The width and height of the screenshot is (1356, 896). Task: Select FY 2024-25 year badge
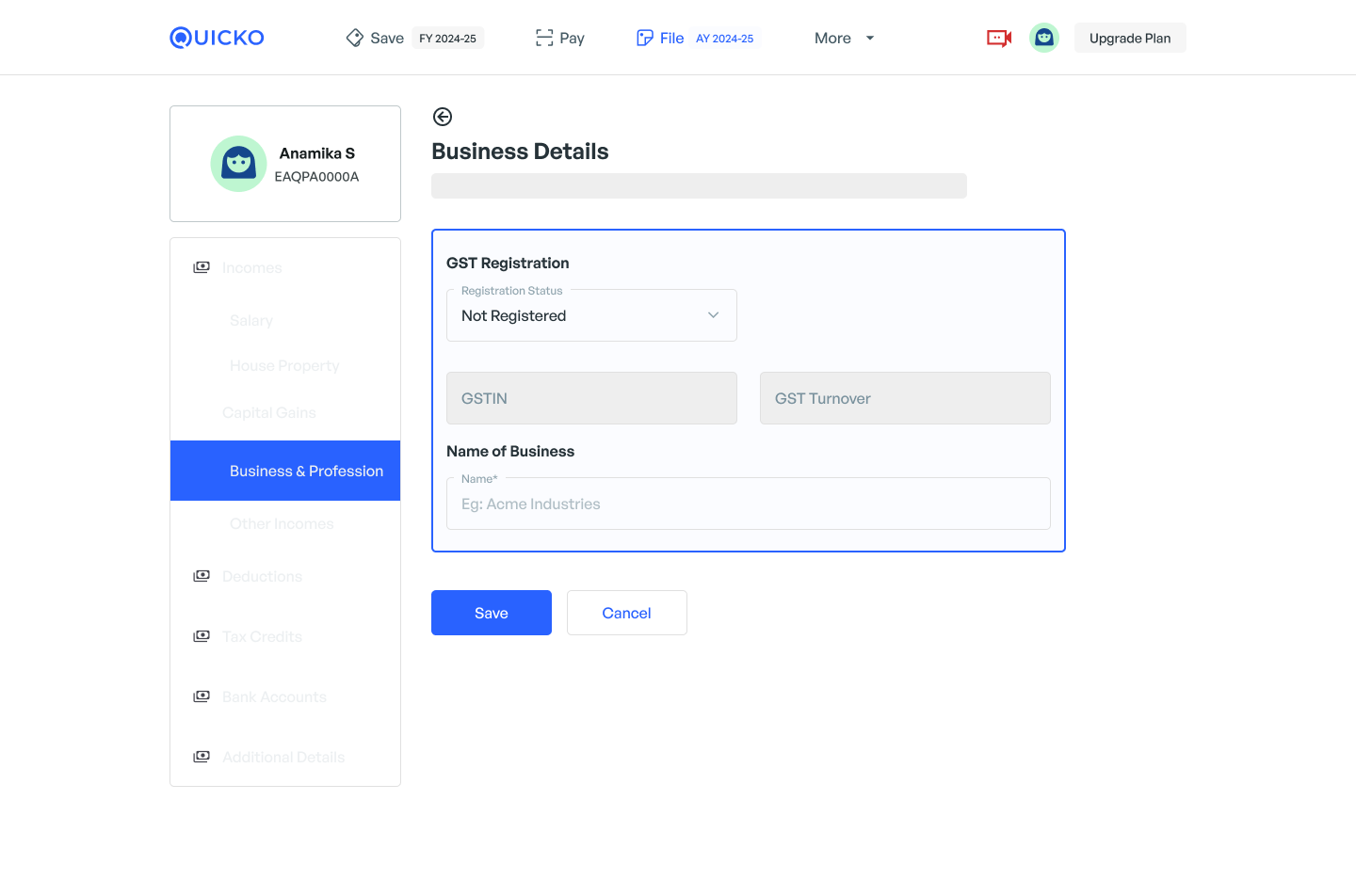[x=447, y=39]
